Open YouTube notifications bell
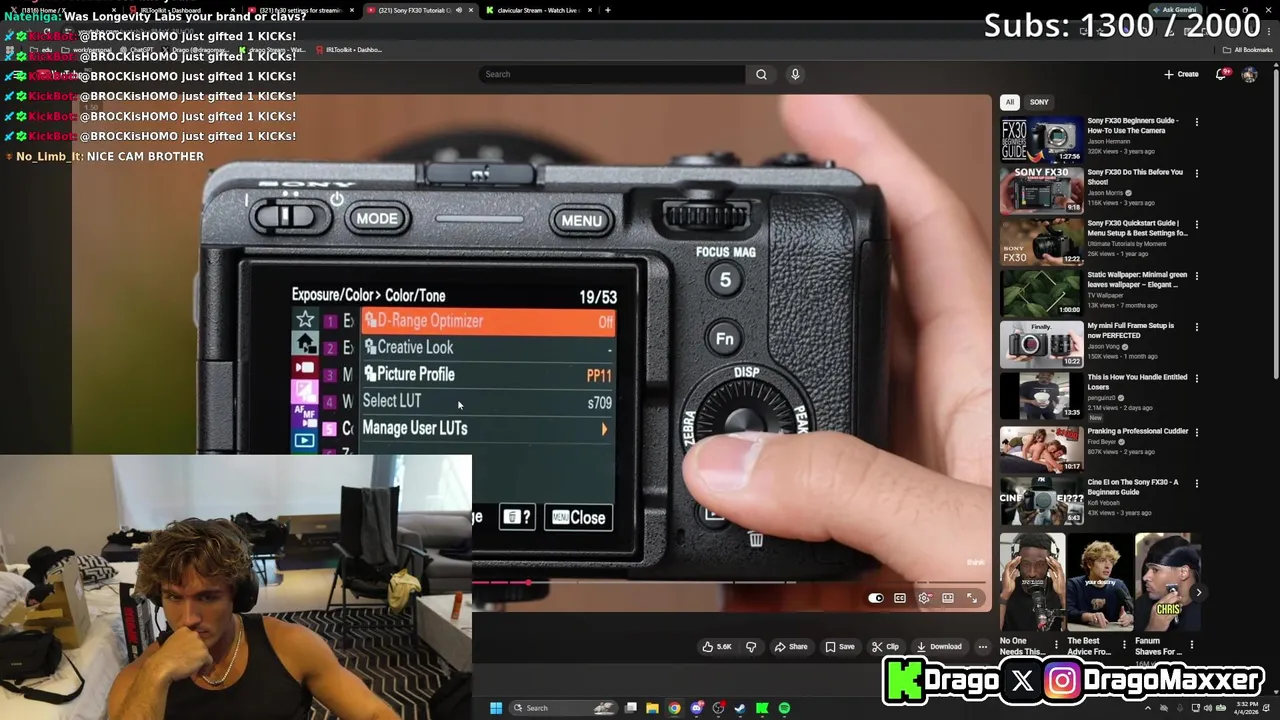Image resolution: width=1280 pixels, height=720 pixels. pos(1221,74)
